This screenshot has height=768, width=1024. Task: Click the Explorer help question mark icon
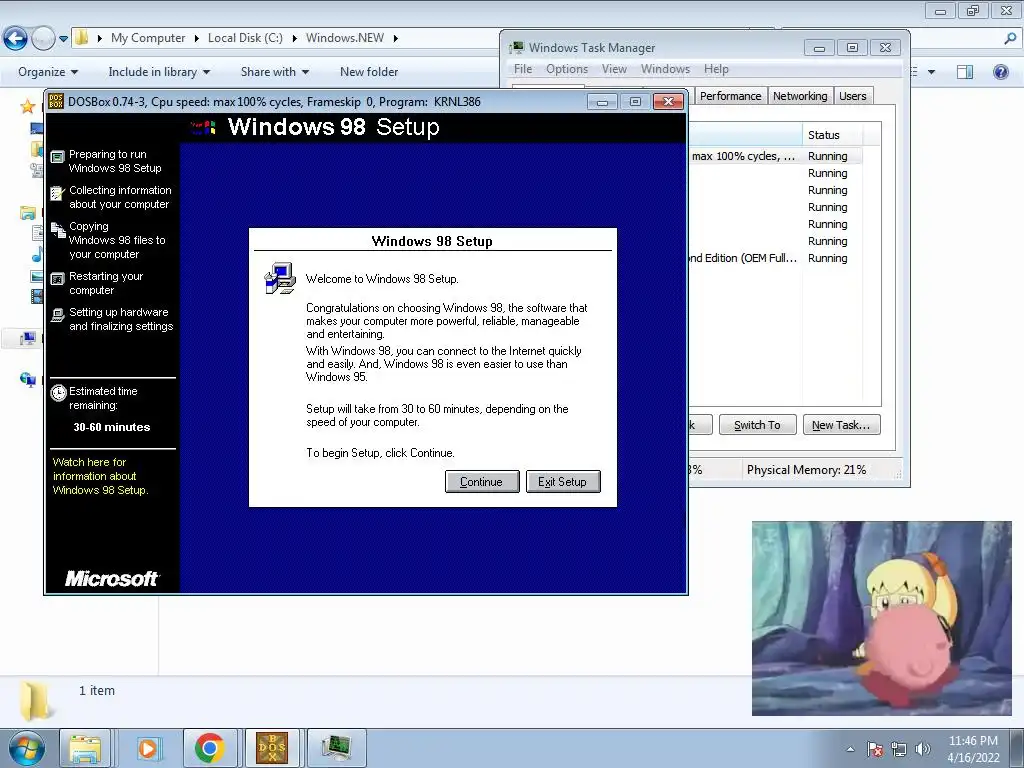1000,72
